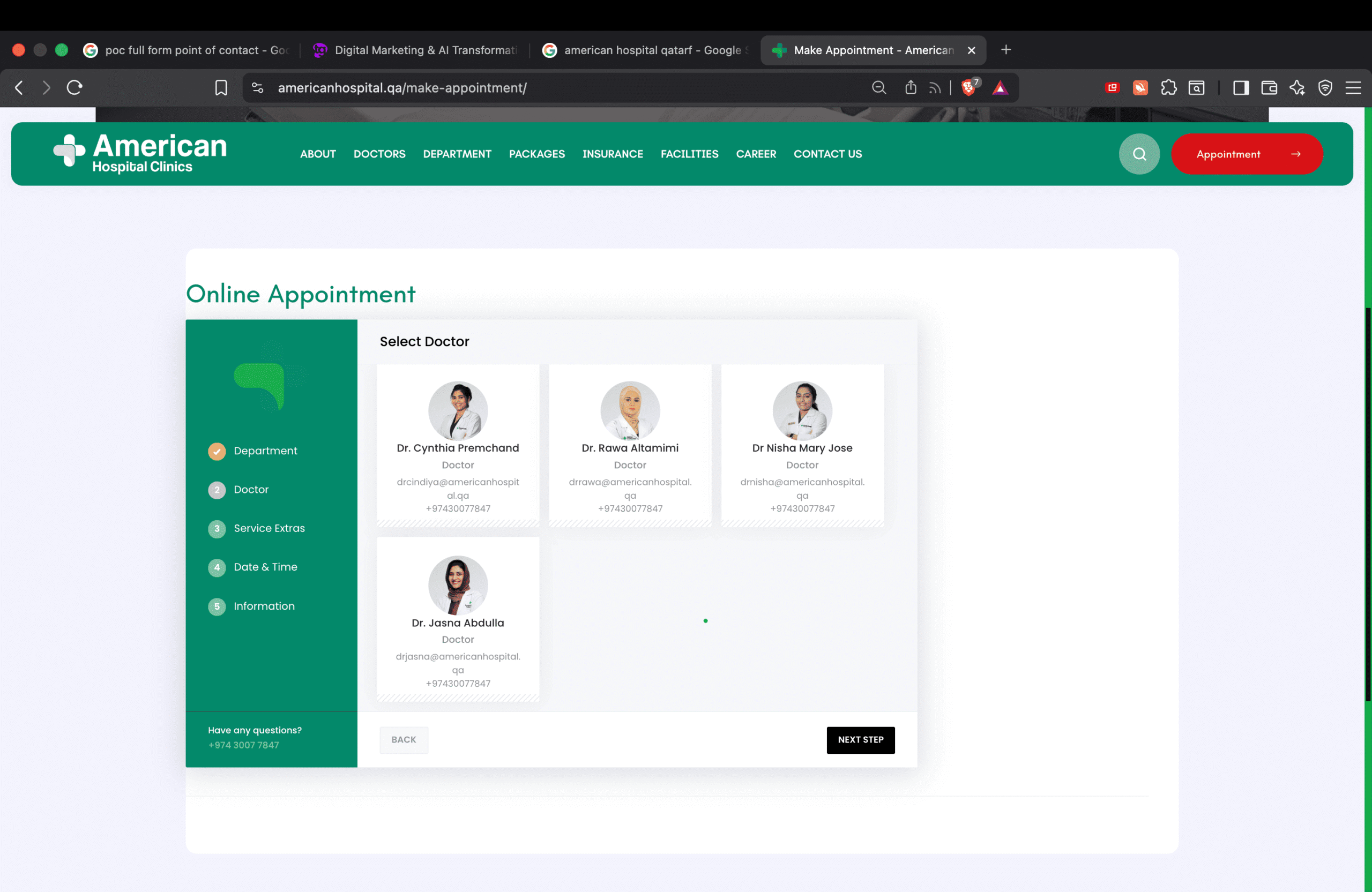Select Dr Nisha Mary Jose card
1372x892 pixels.
pyautogui.click(x=802, y=445)
